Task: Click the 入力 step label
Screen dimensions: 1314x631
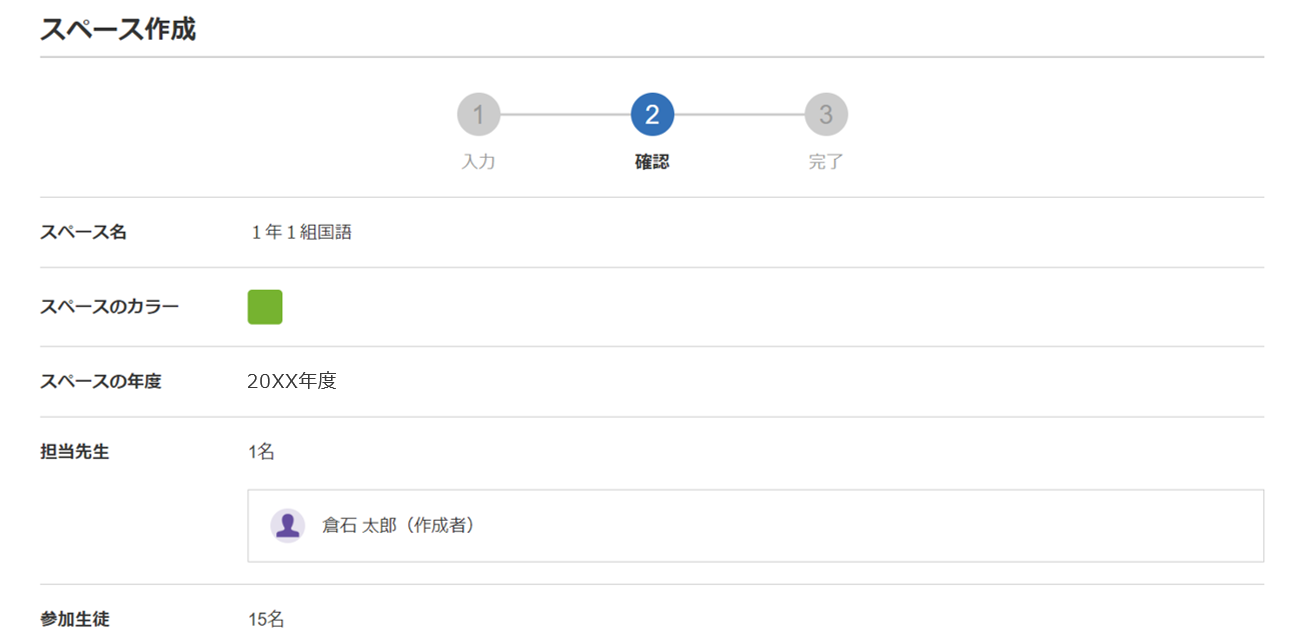Action: tap(478, 162)
